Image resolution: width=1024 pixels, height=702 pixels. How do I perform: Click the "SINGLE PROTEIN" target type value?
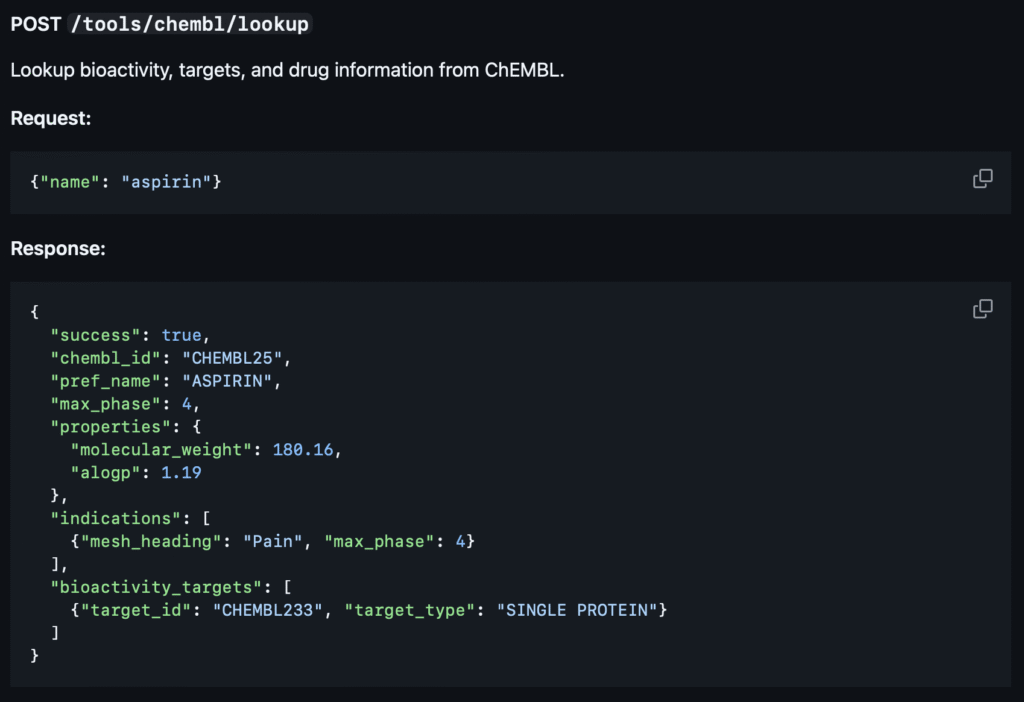click(577, 610)
